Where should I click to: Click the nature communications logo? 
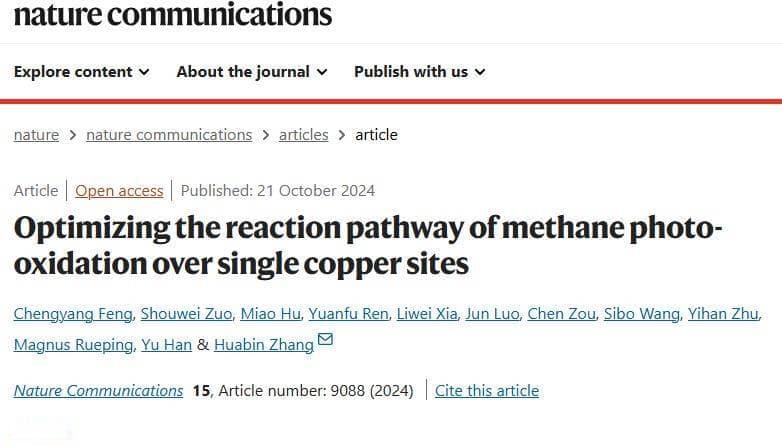click(173, 14)
